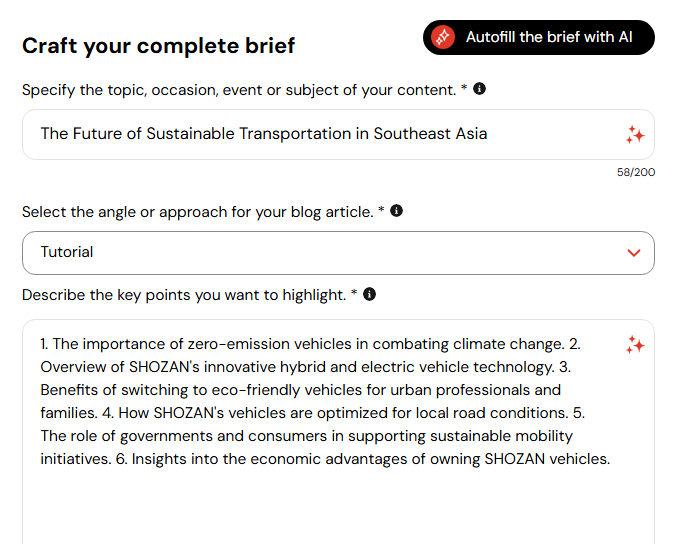Click the blank area below the key points text
Screen dimensions: 677x544
tap(330, 510)
